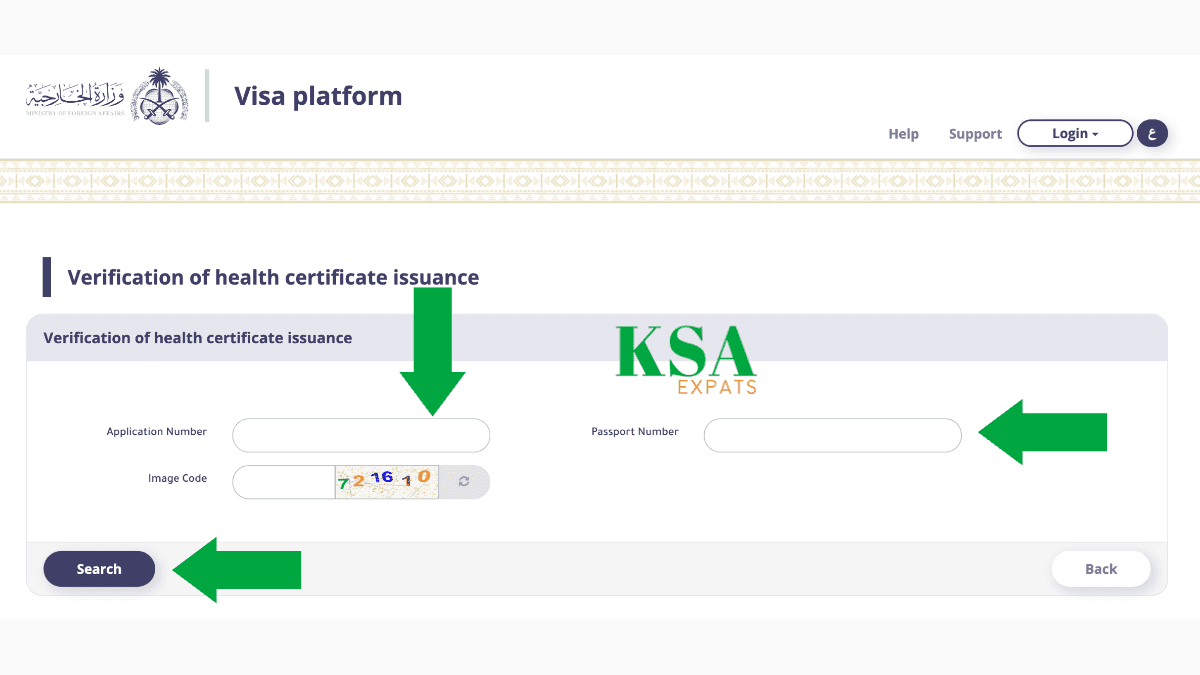Click the 'Verification of health certificate issuance' panel header

coord(597,338)
